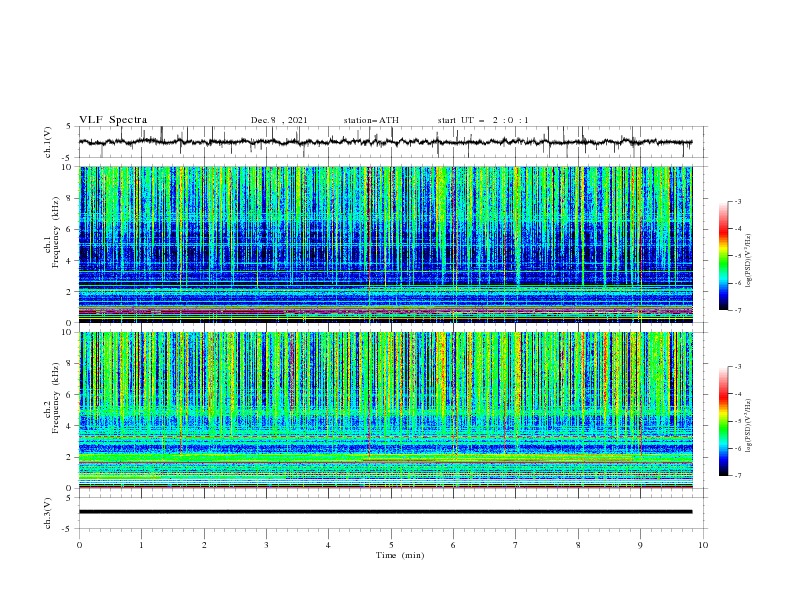Click the "-3" label on ch.1 colorbar

738,201
